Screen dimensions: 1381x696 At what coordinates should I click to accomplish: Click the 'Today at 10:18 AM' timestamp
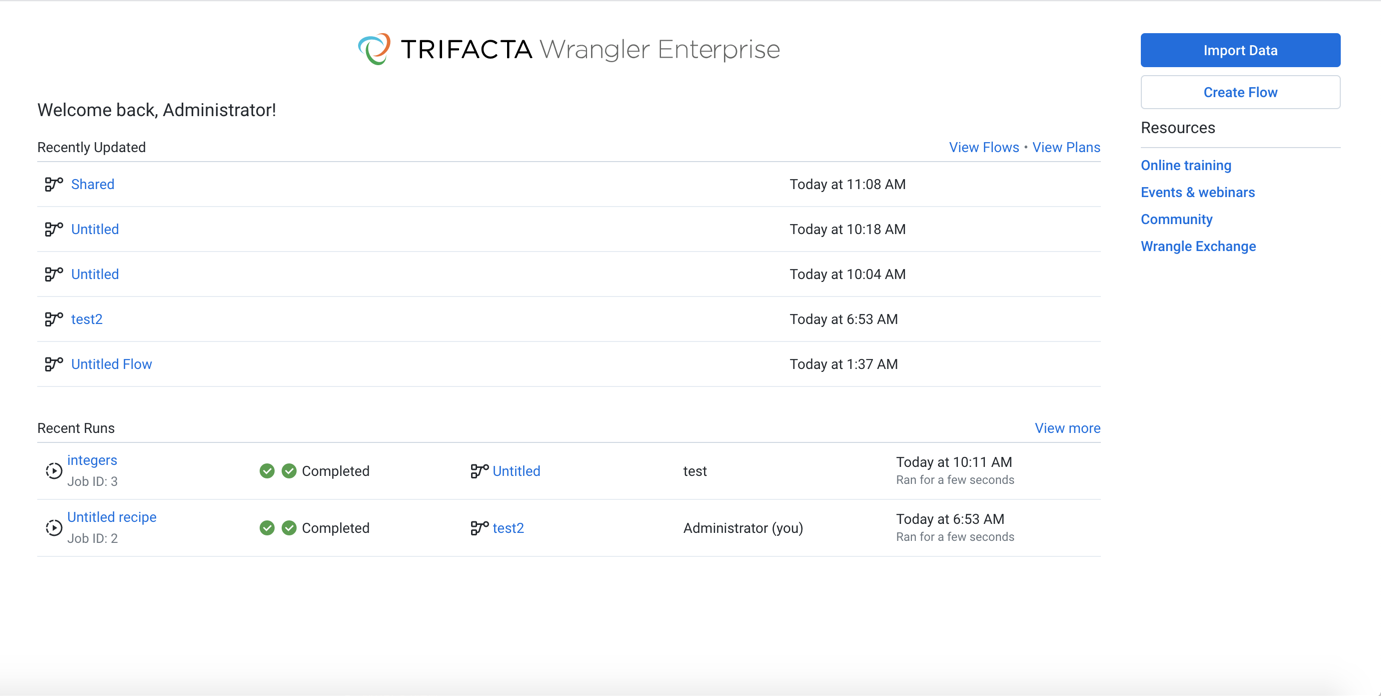click(x=848, y=229)
